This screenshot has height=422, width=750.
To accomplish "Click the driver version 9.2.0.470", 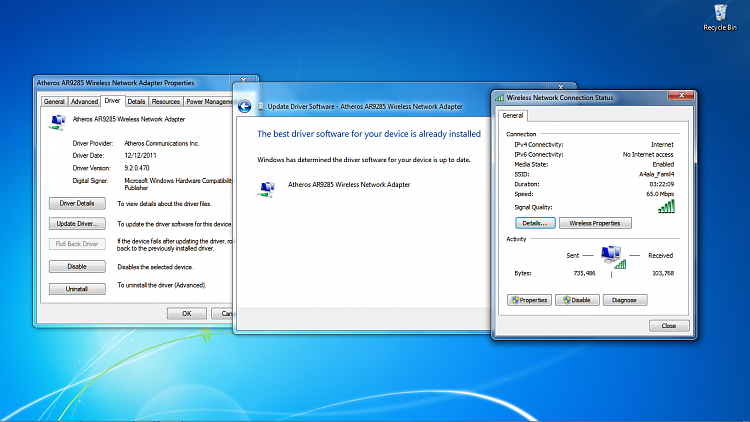I will click(x=137, y=168).
